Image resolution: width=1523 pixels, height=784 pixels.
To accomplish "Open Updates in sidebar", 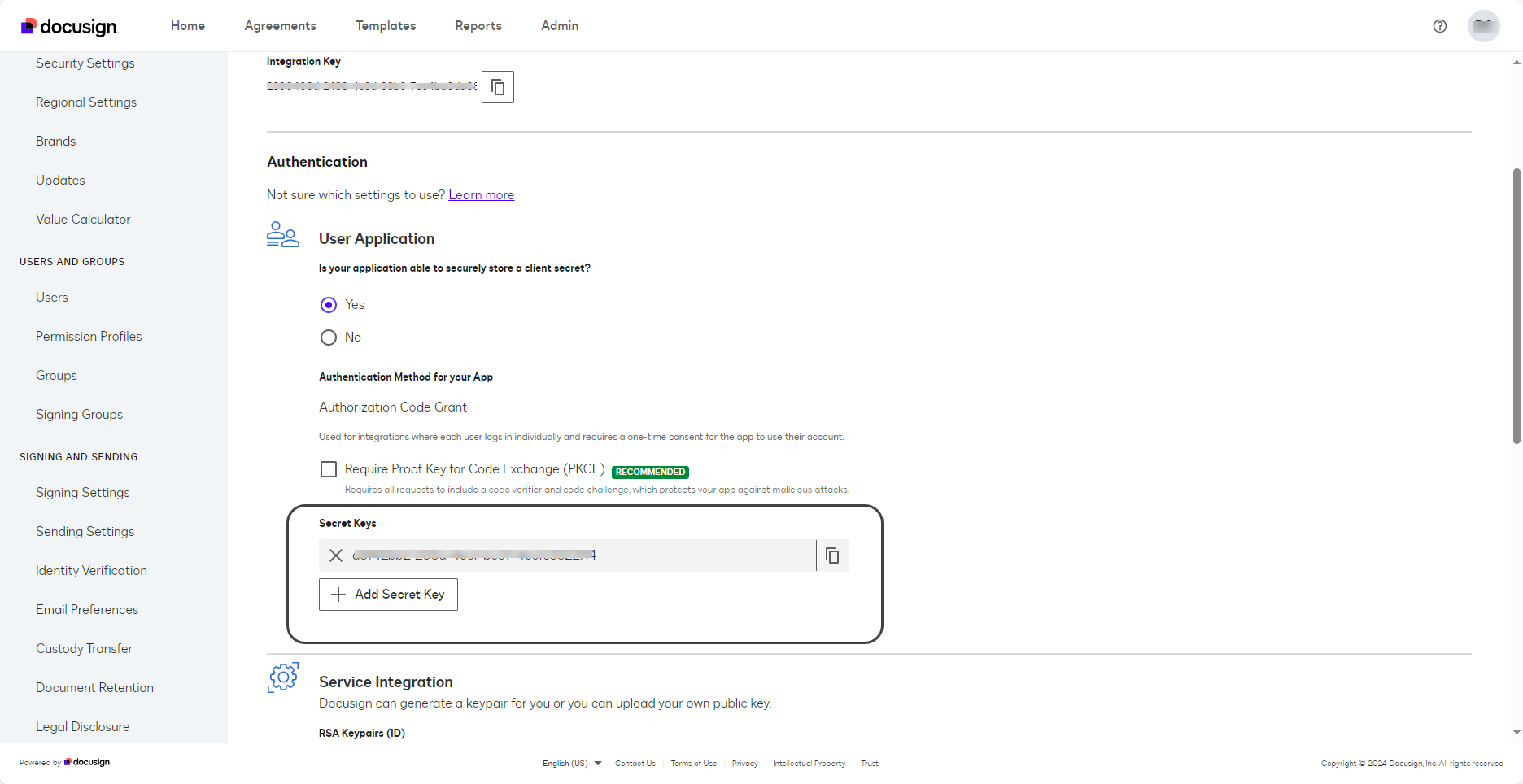I will (60, 181).
